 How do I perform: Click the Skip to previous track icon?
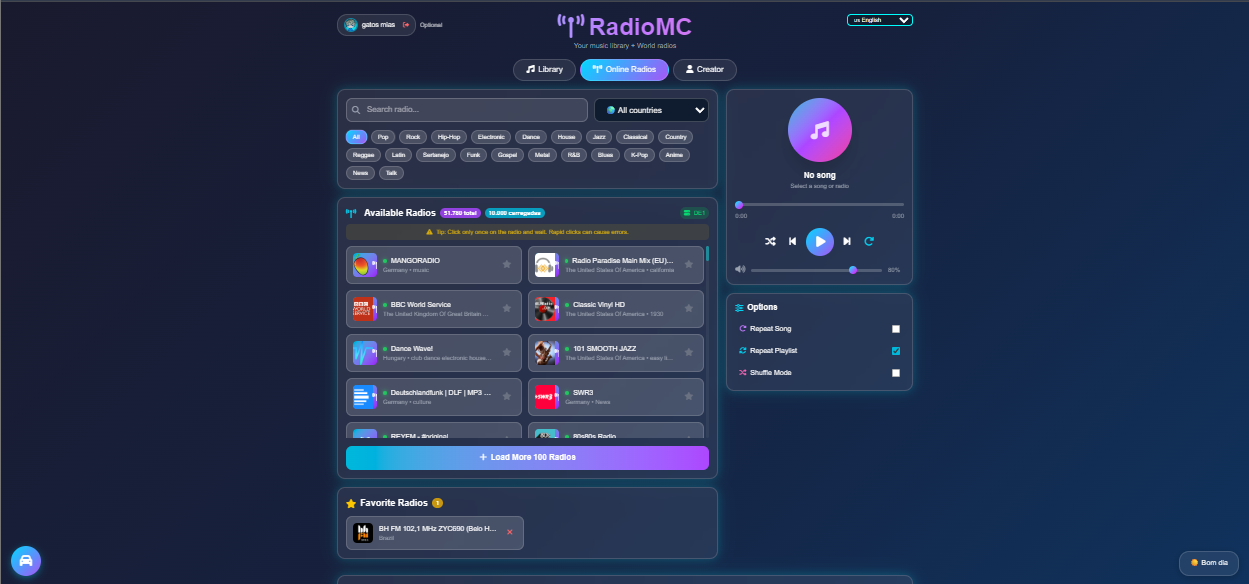click(x=793, y=241)
